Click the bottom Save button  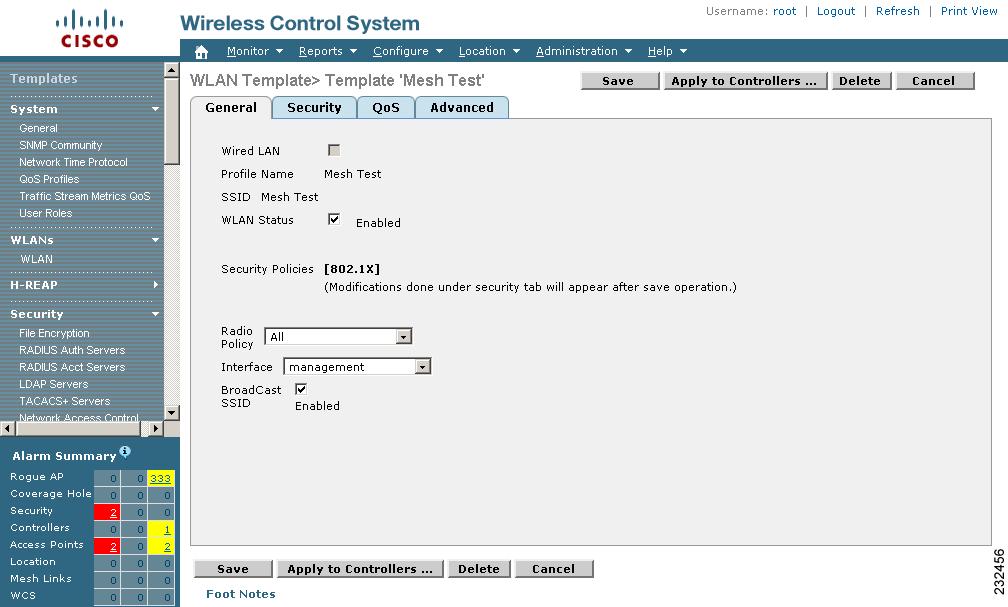(x=233, y=569)
